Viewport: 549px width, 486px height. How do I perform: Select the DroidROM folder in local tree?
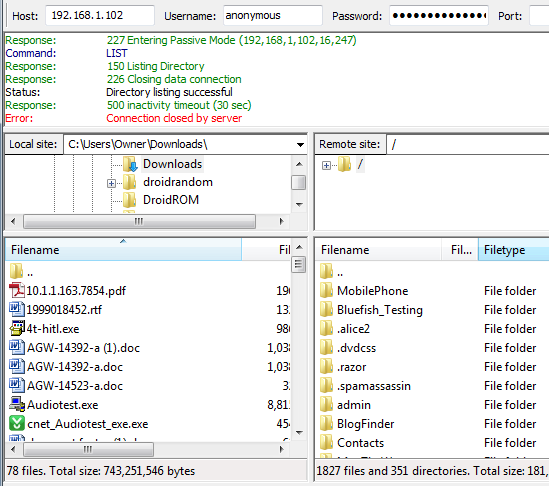point(171,200)
